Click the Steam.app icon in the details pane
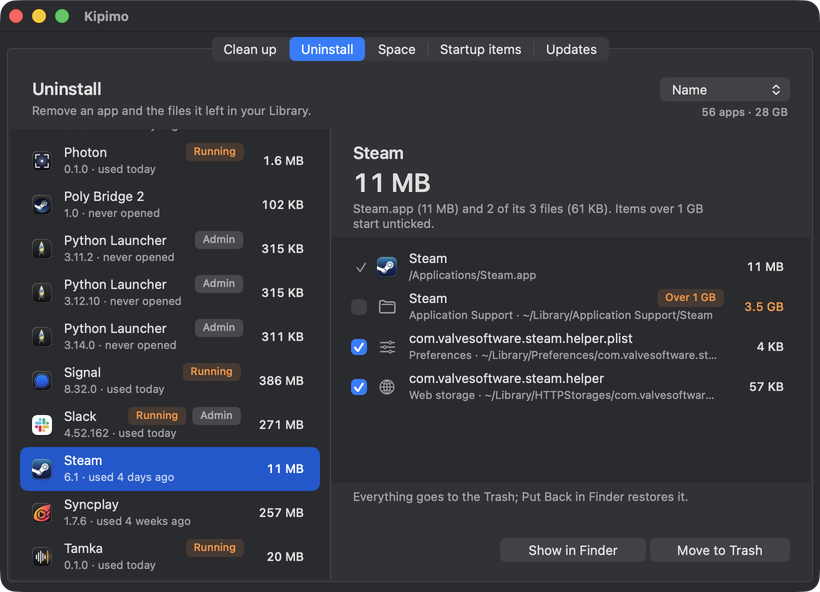This screenshot has height=592, width=820. point(387,267)
